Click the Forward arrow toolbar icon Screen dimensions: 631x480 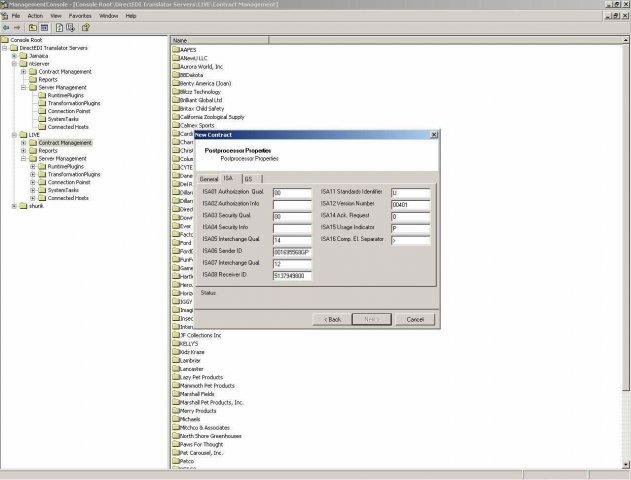coord(17,28)
